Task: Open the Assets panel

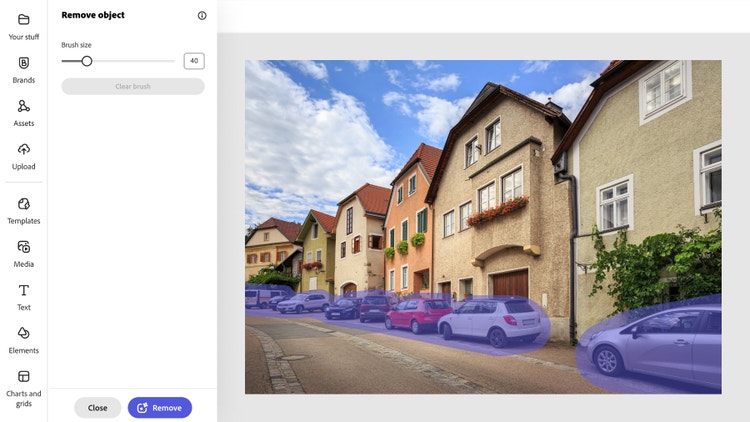Action: [x=23, y=113]
